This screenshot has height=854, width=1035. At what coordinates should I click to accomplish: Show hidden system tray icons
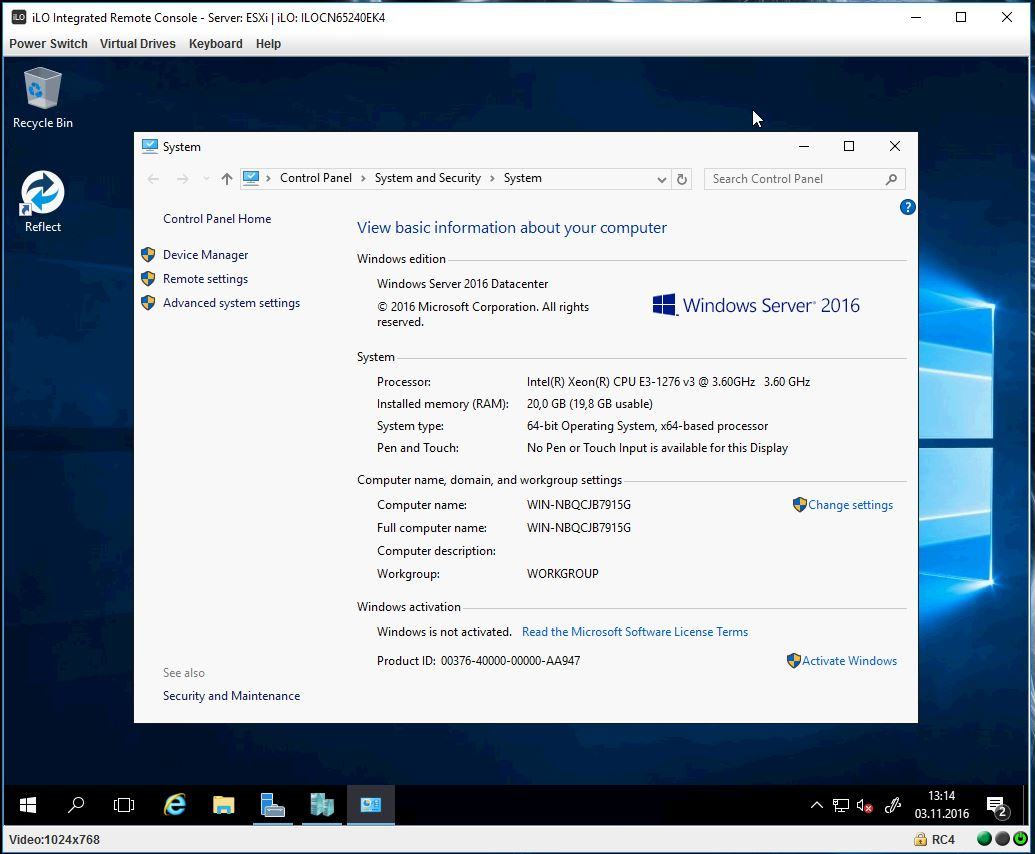pos(817,805)
